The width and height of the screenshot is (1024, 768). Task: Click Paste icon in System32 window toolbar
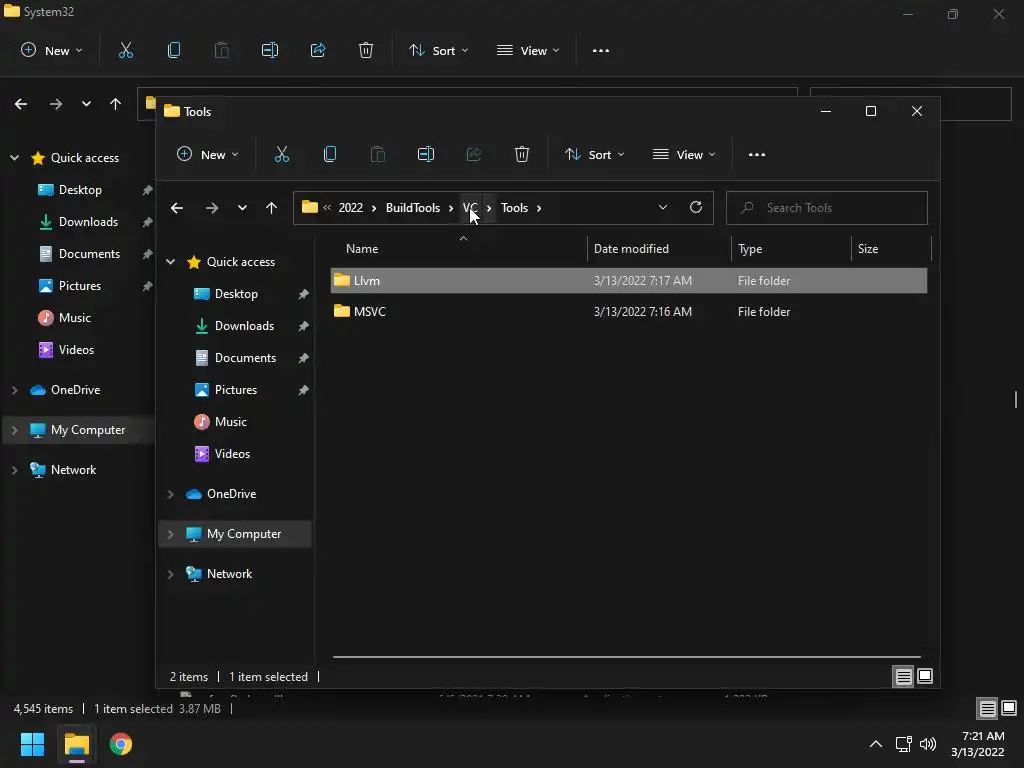tap(222, 50)
